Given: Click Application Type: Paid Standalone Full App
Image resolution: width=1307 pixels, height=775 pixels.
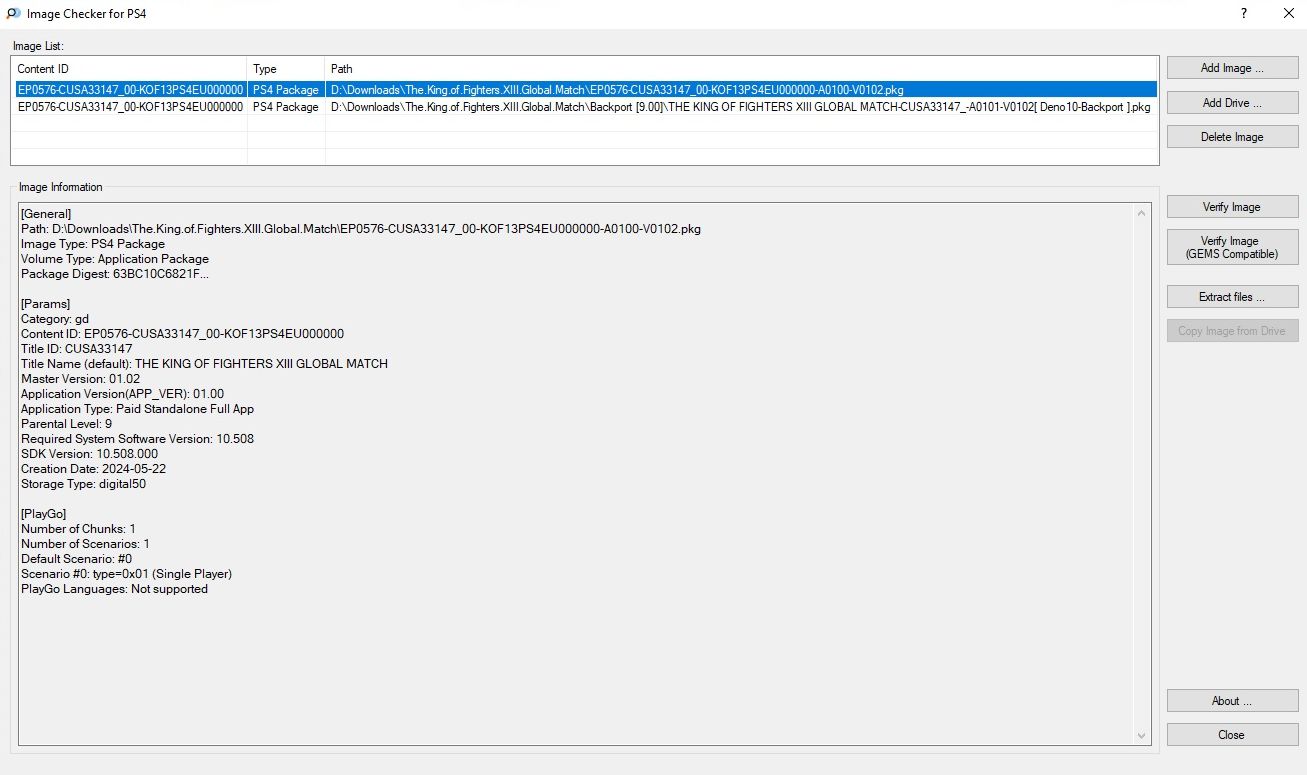Looking at the screenshot, I should tap(137, 409).
